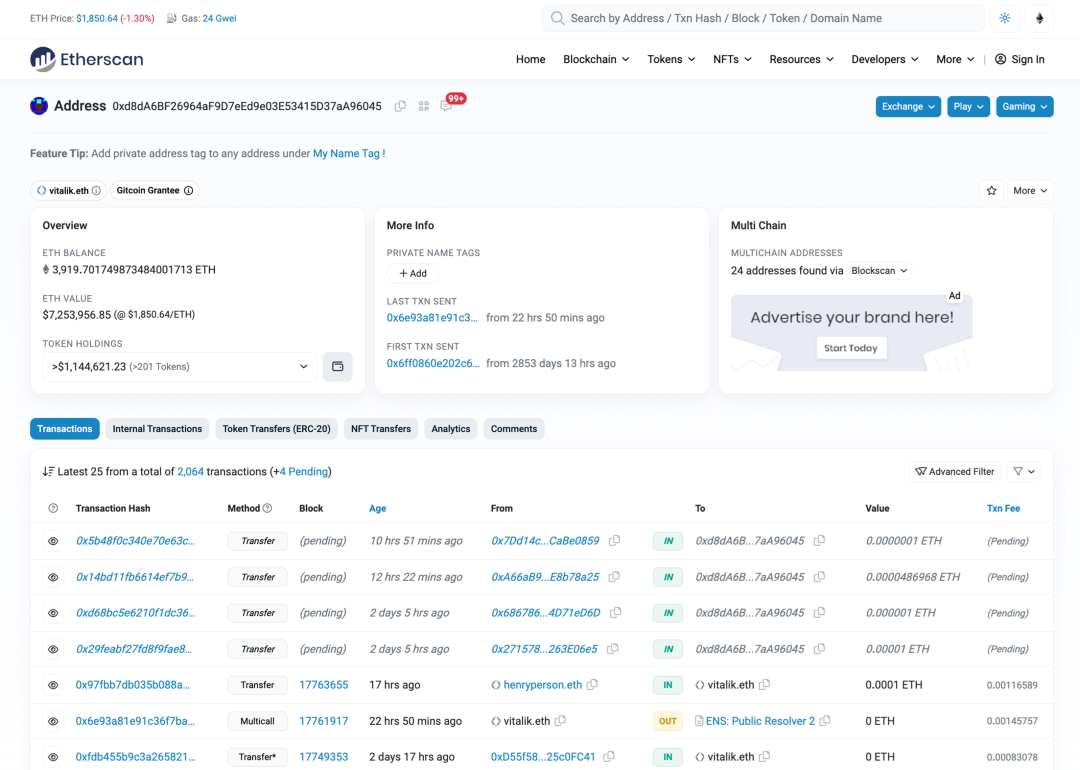This screenshot has width=1080, height=770.
Task: Show the address QR code icon
Action: (x=423, y=106)
